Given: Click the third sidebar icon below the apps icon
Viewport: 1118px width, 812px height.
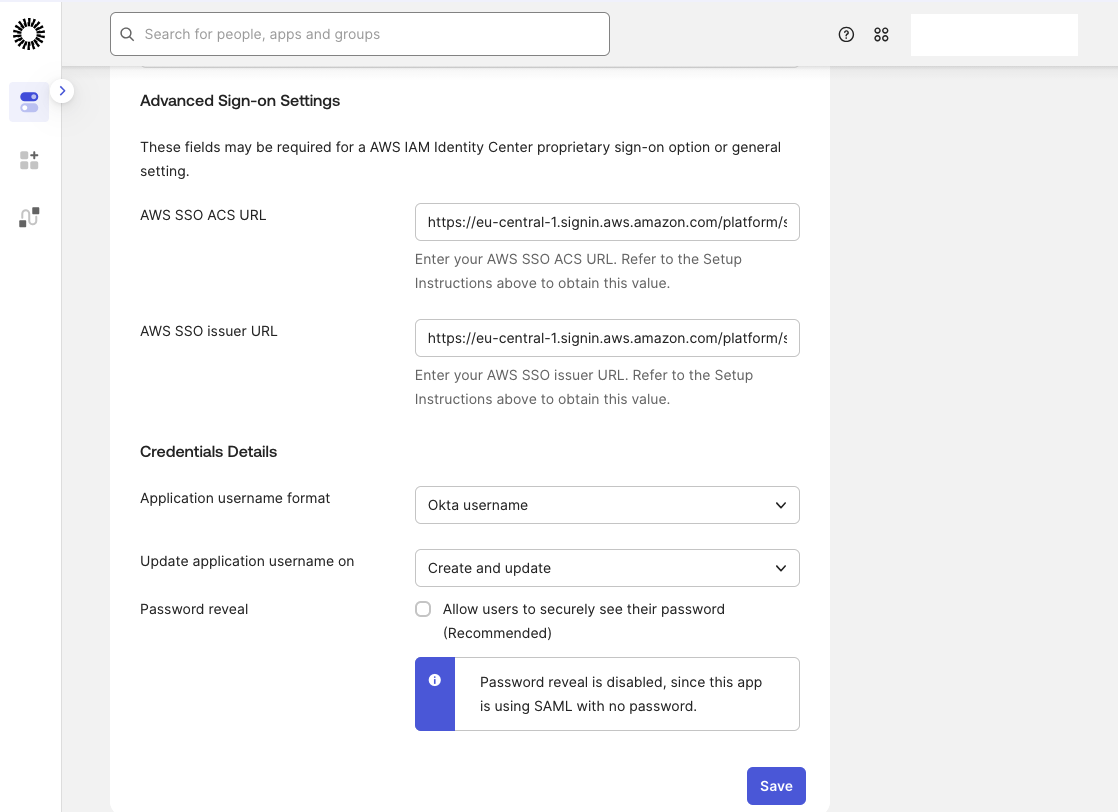Looking at the screenshot, I should [x=29, y=217].
